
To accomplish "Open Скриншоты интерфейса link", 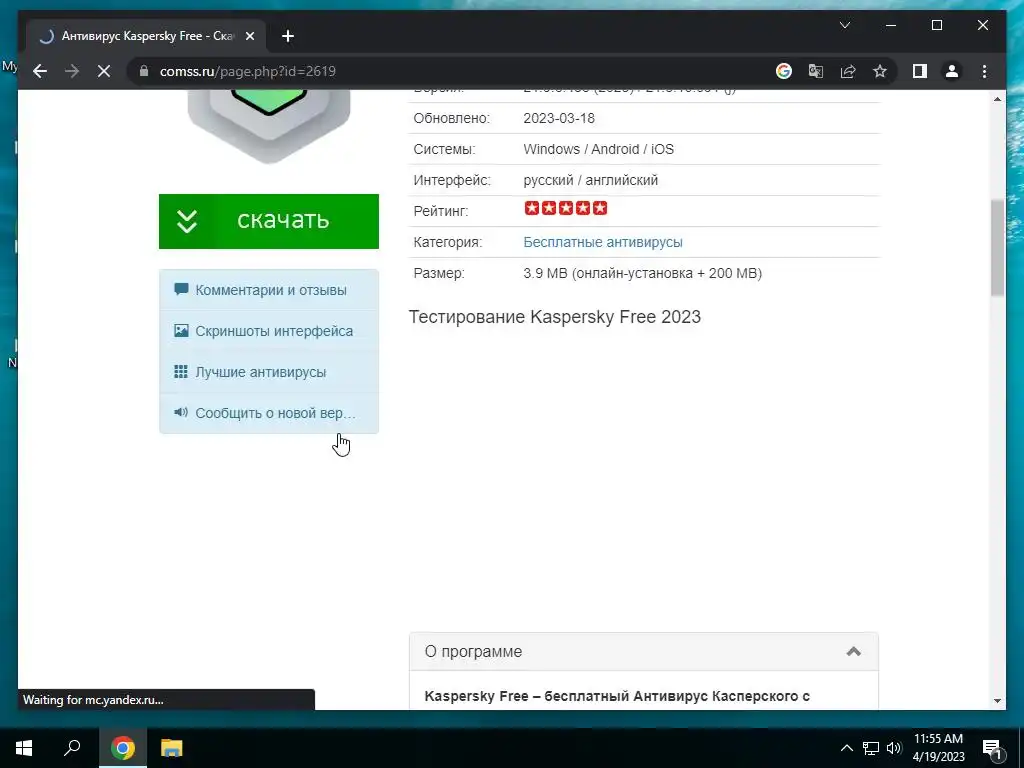I will (274, 331).
